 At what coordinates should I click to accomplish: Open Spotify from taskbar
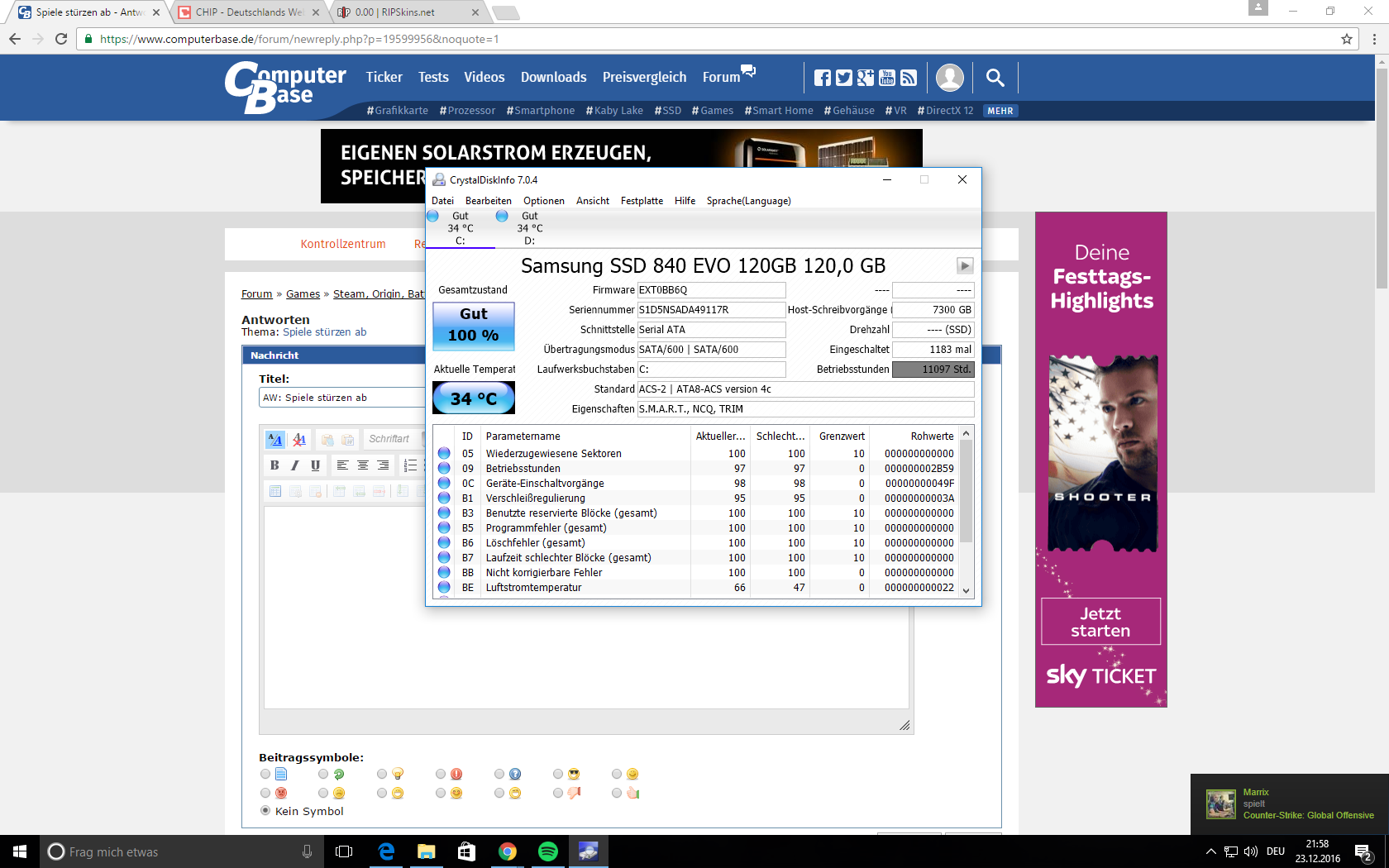tap(547, 851)
